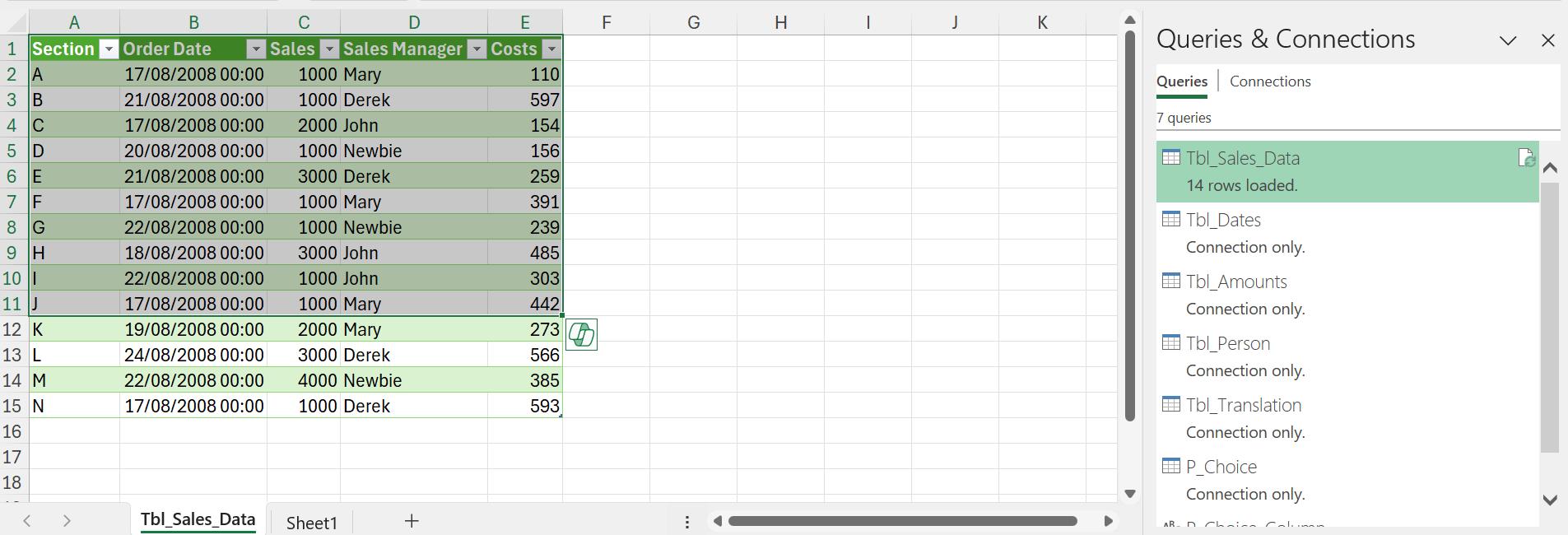1568x535 pixels.
Task: Open the Queries & Connections pane options chevron
Action: 1508,40
